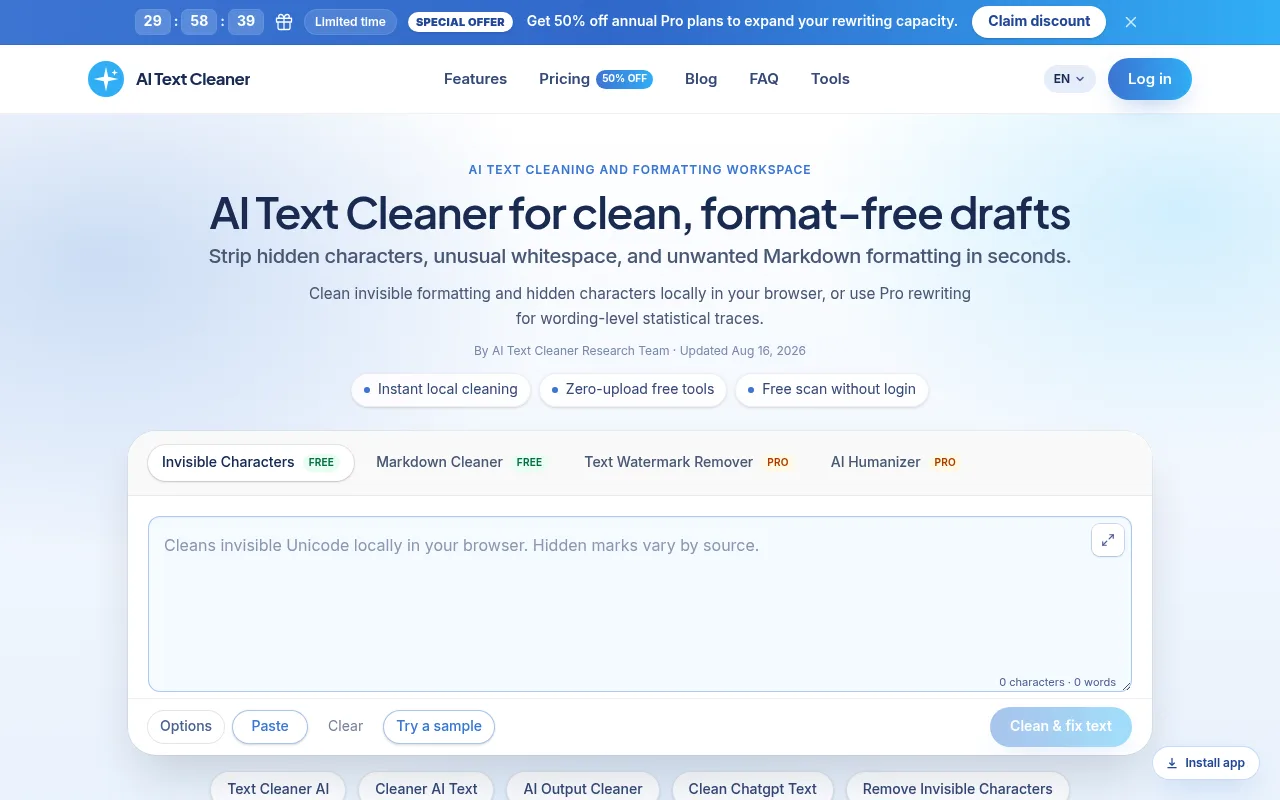Image resolution: width=1280 pixels, height=800 pixels.
Task: Open the Tools menu
Action: 830,79
